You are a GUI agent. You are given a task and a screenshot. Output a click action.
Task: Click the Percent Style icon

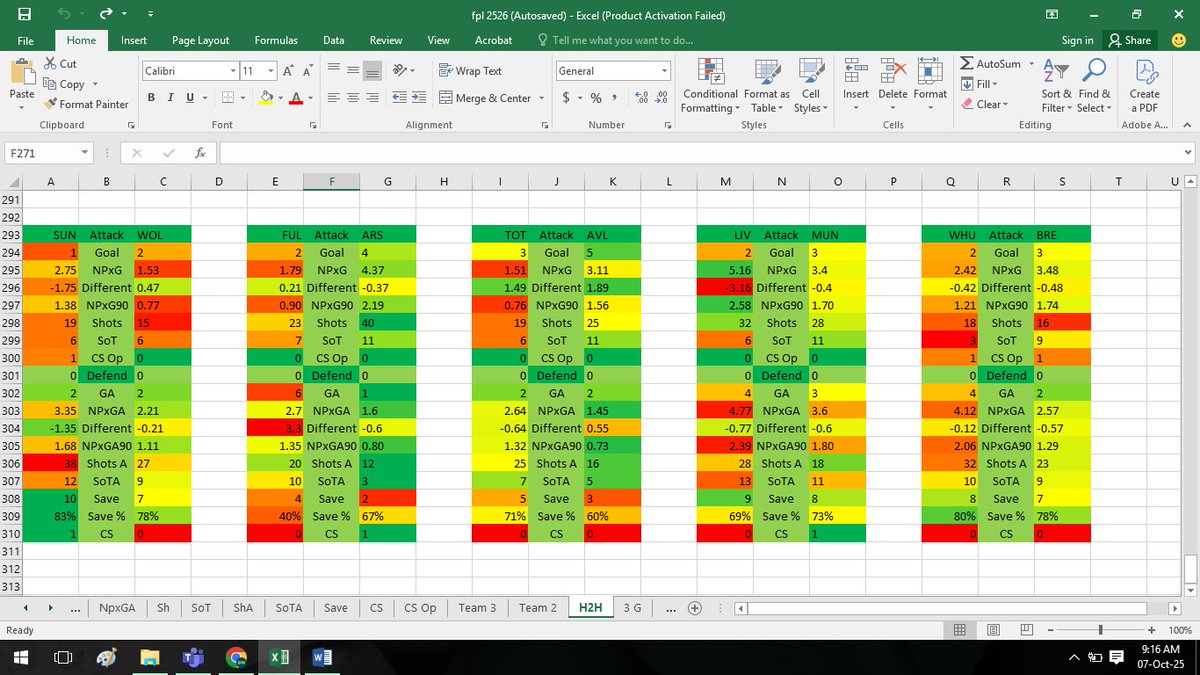point(596,98)
